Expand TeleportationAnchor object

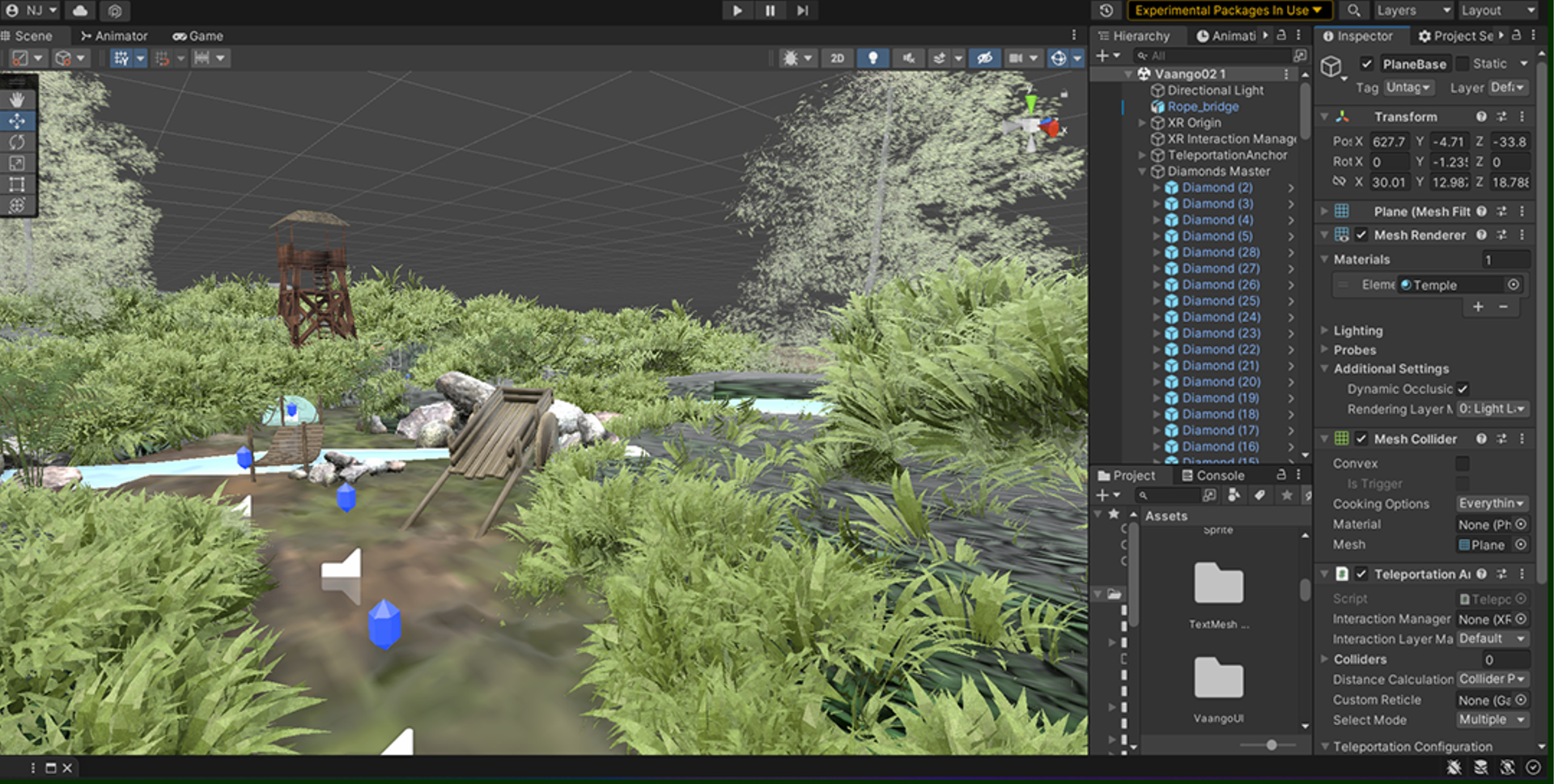[1142, 155]
